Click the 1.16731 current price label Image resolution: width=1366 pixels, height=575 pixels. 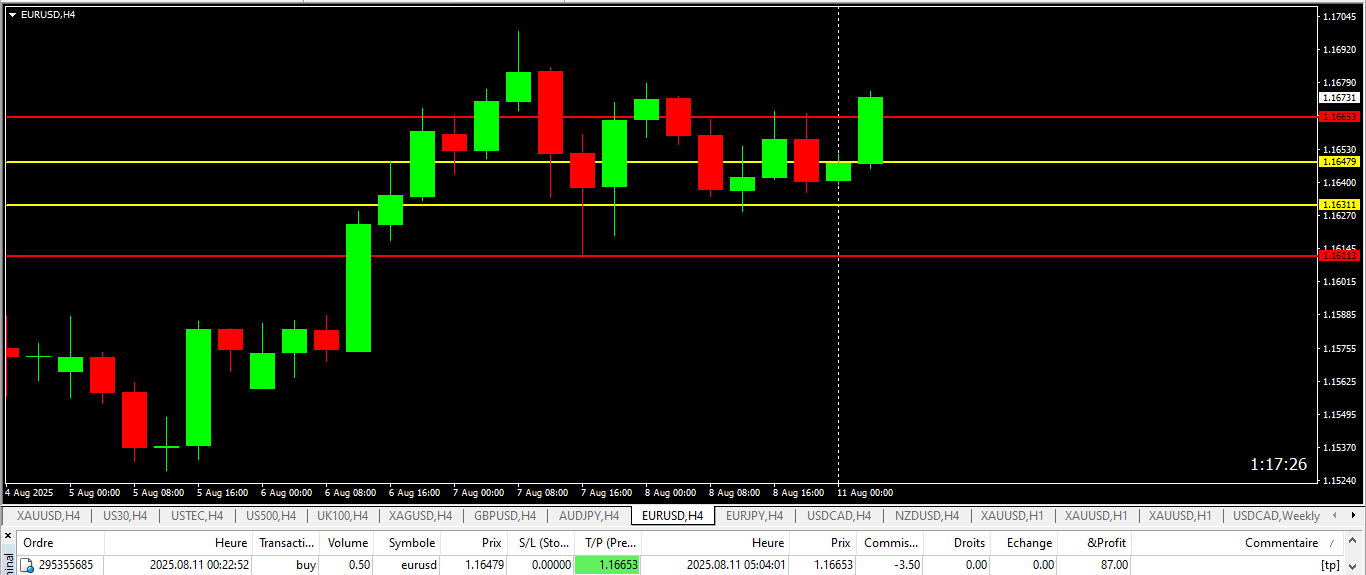pyautogui.click(x=1339, y=98)
